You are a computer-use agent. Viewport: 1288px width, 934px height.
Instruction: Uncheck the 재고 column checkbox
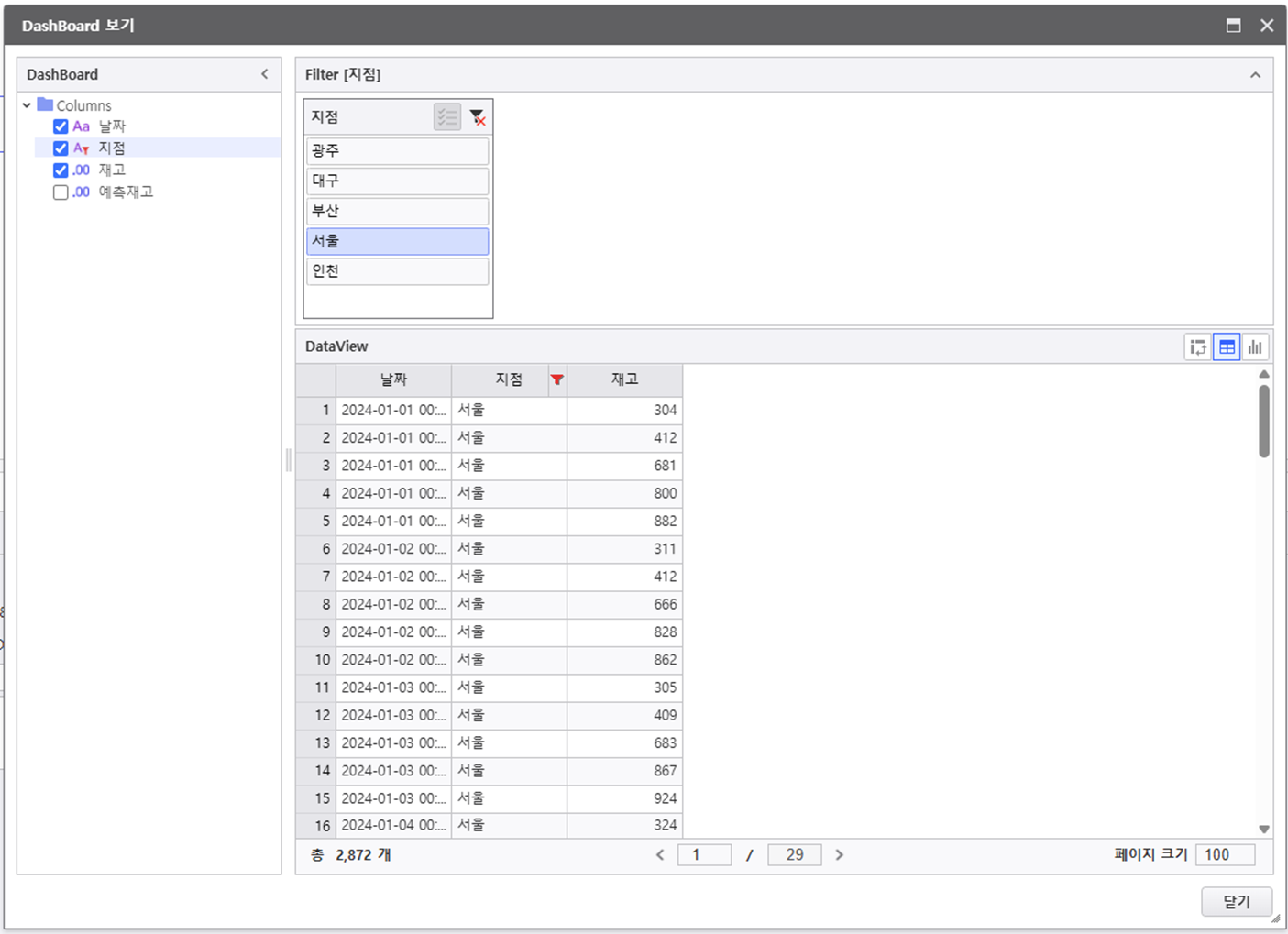(61, 170)
